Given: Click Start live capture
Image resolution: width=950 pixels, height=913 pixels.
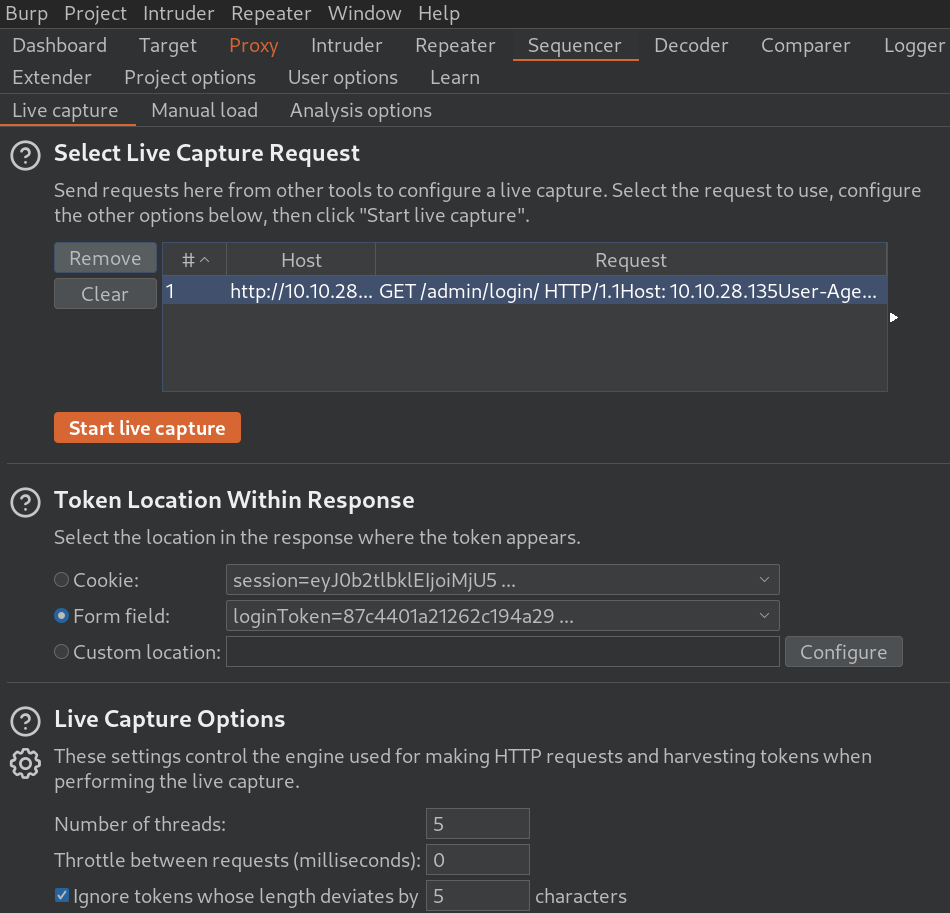Looking at the screenshot, I should pos(147,428).
